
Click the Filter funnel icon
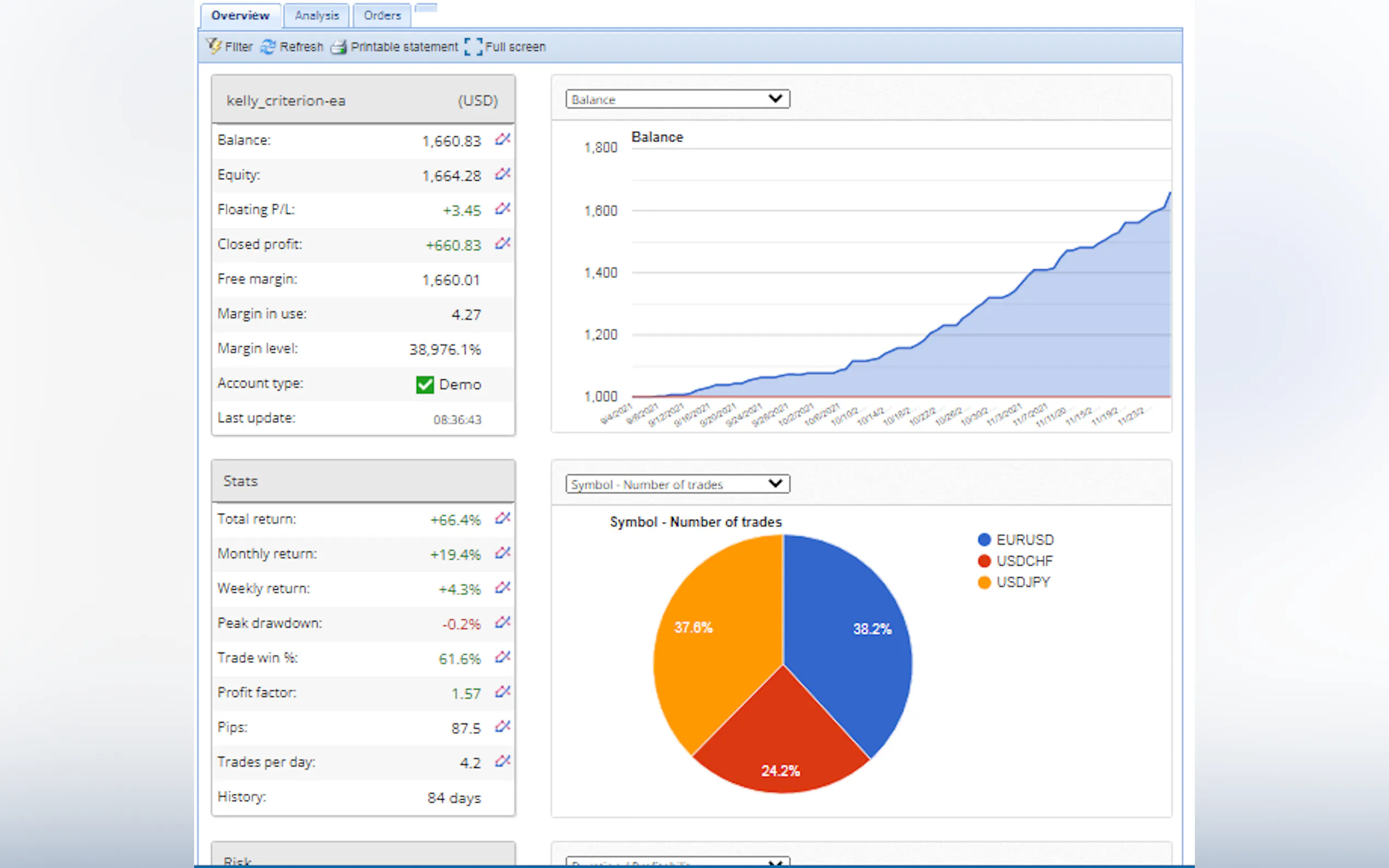coord(214,46)
